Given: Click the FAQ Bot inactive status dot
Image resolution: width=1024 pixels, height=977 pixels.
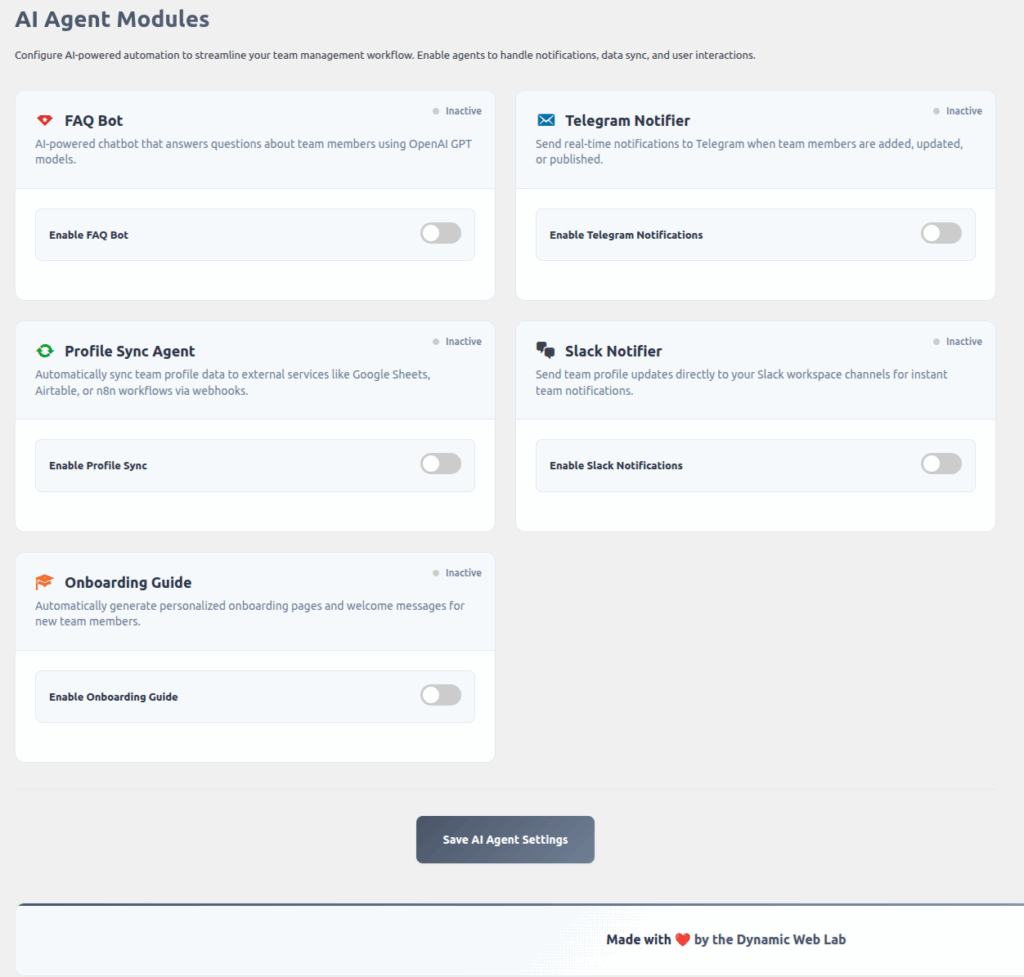Looking at the screenshot, I should click(436, 111).
